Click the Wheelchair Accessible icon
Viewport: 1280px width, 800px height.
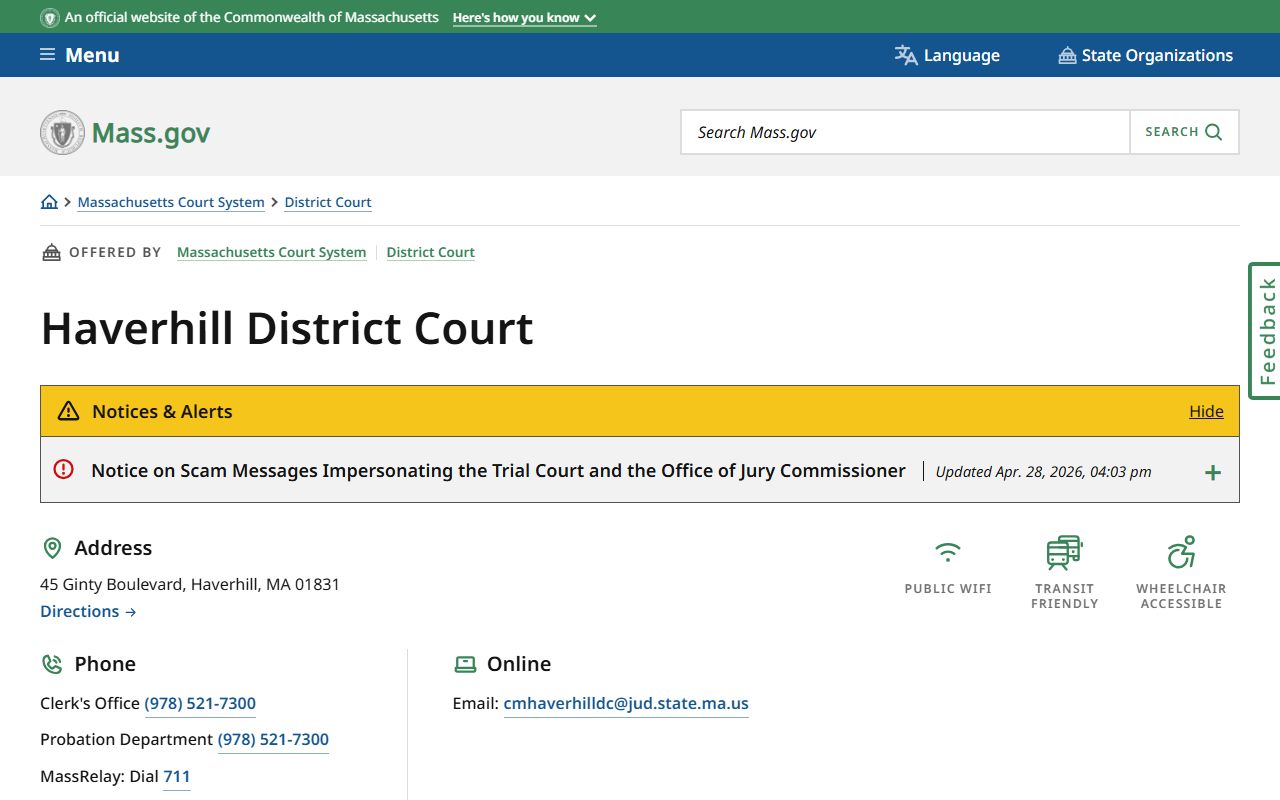(x=1181, y=552)
